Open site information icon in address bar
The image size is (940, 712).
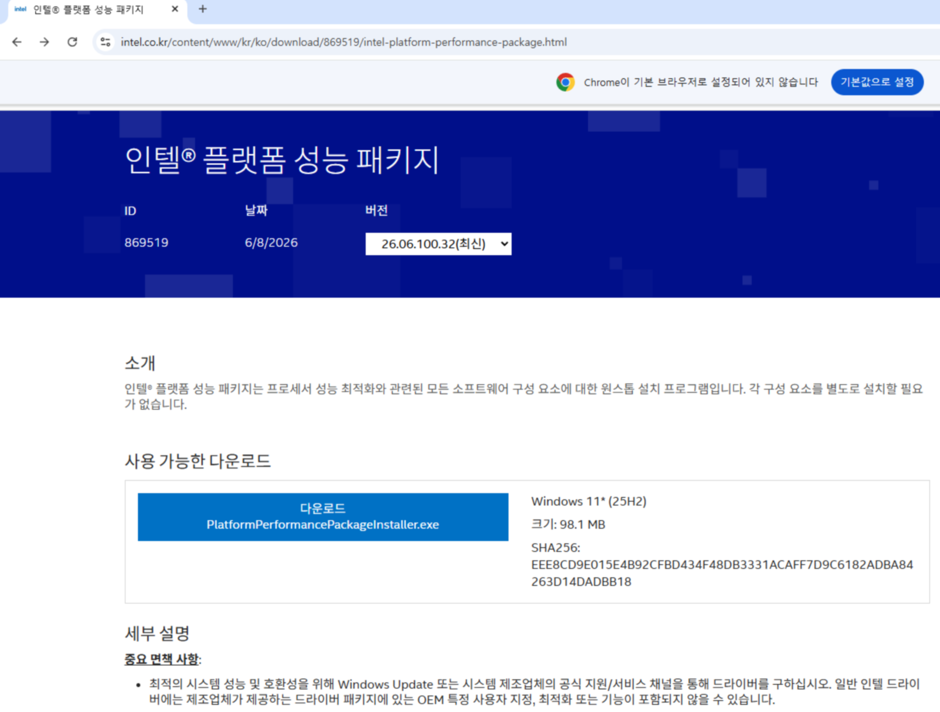tap(106, 42)
